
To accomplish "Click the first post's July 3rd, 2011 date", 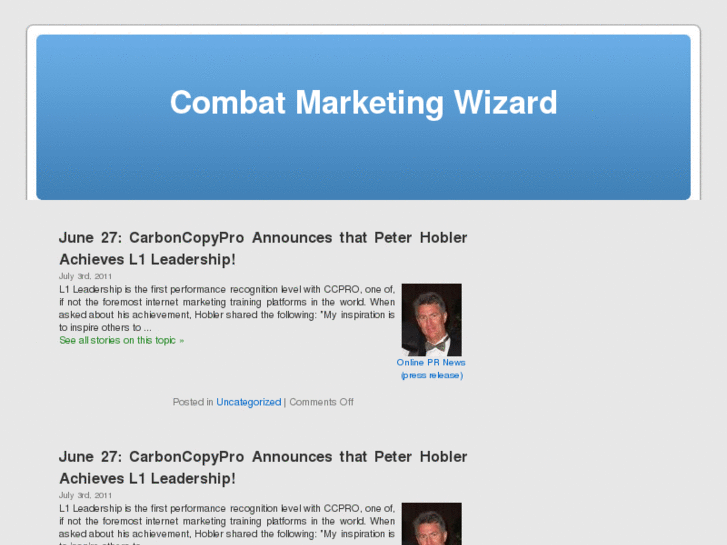I will coord(85,276).
